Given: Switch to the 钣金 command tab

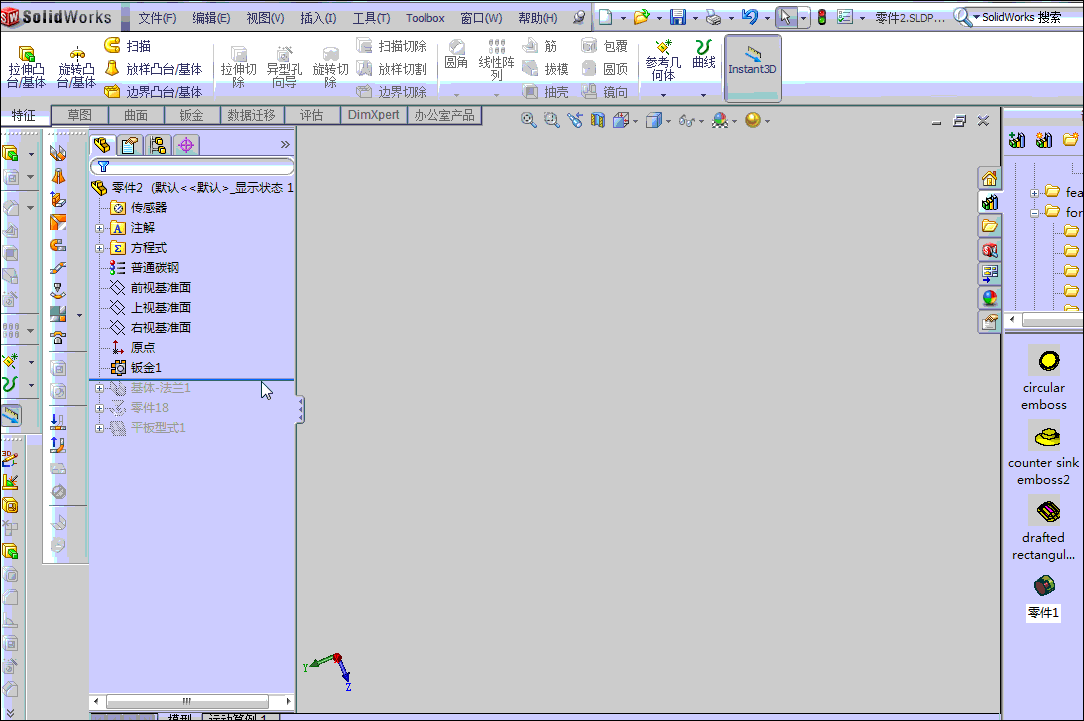Looking at the screenshot, I should click(191, 115).
